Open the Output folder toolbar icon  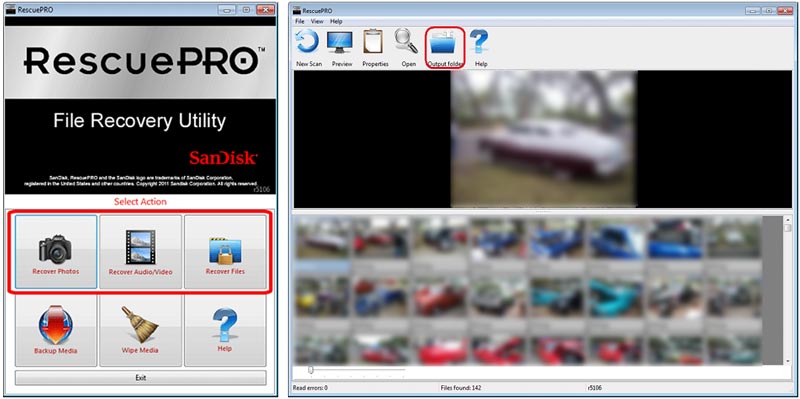click(x=445, y=47)
